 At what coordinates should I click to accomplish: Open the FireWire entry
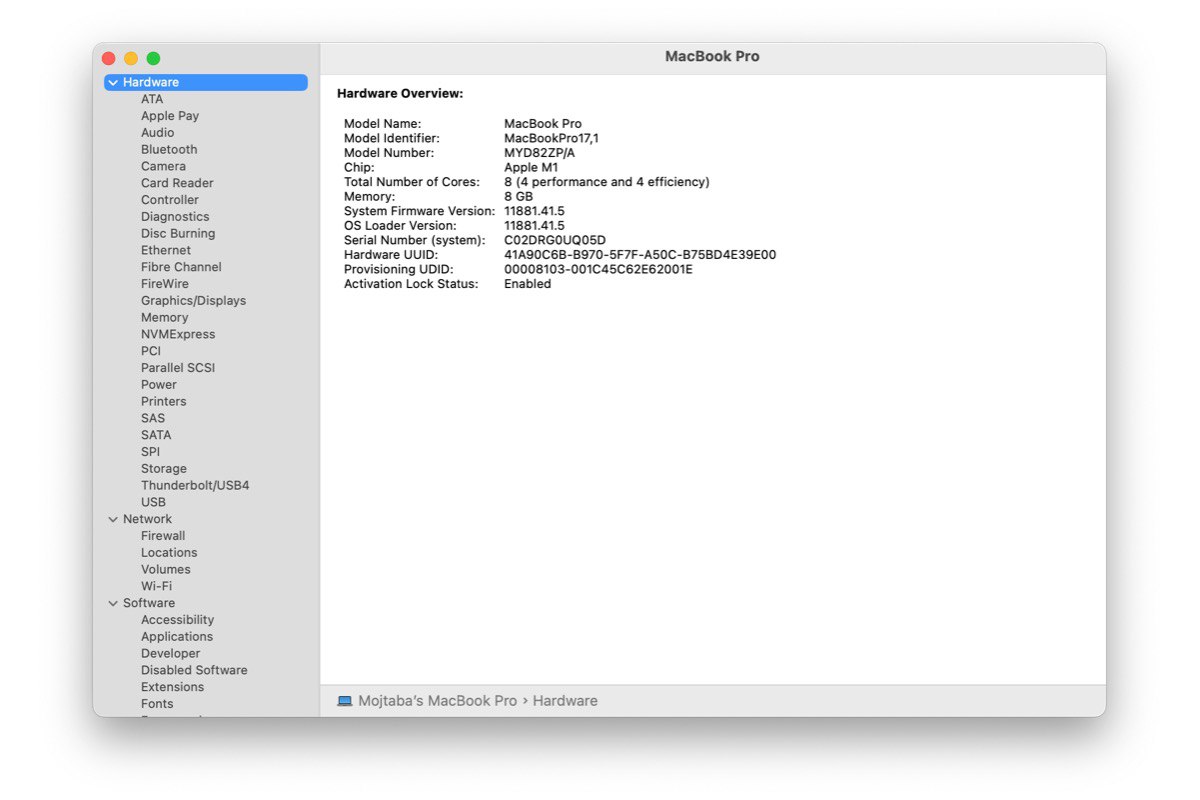165,284
